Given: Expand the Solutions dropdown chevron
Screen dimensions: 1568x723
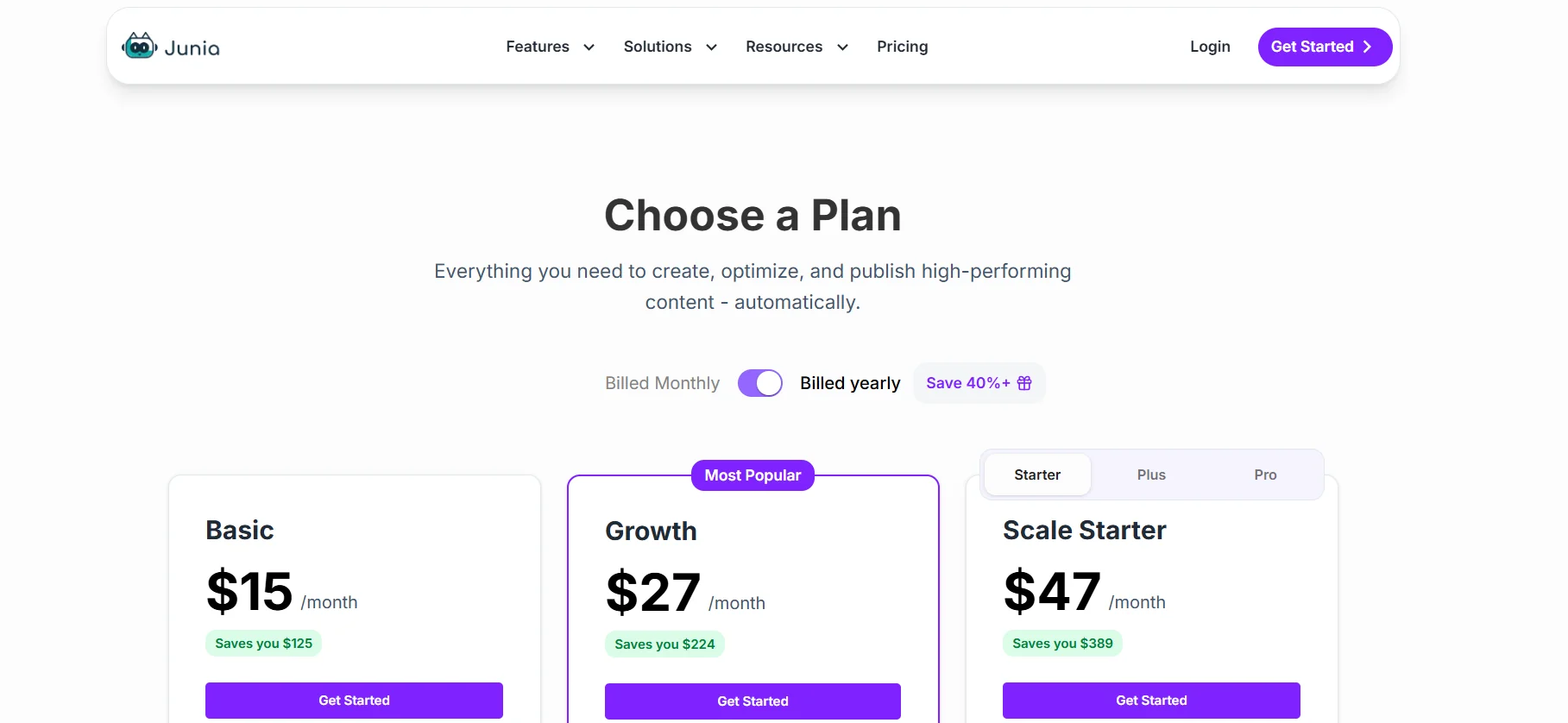Looking at the screenshot, I should tap(712, 47).
